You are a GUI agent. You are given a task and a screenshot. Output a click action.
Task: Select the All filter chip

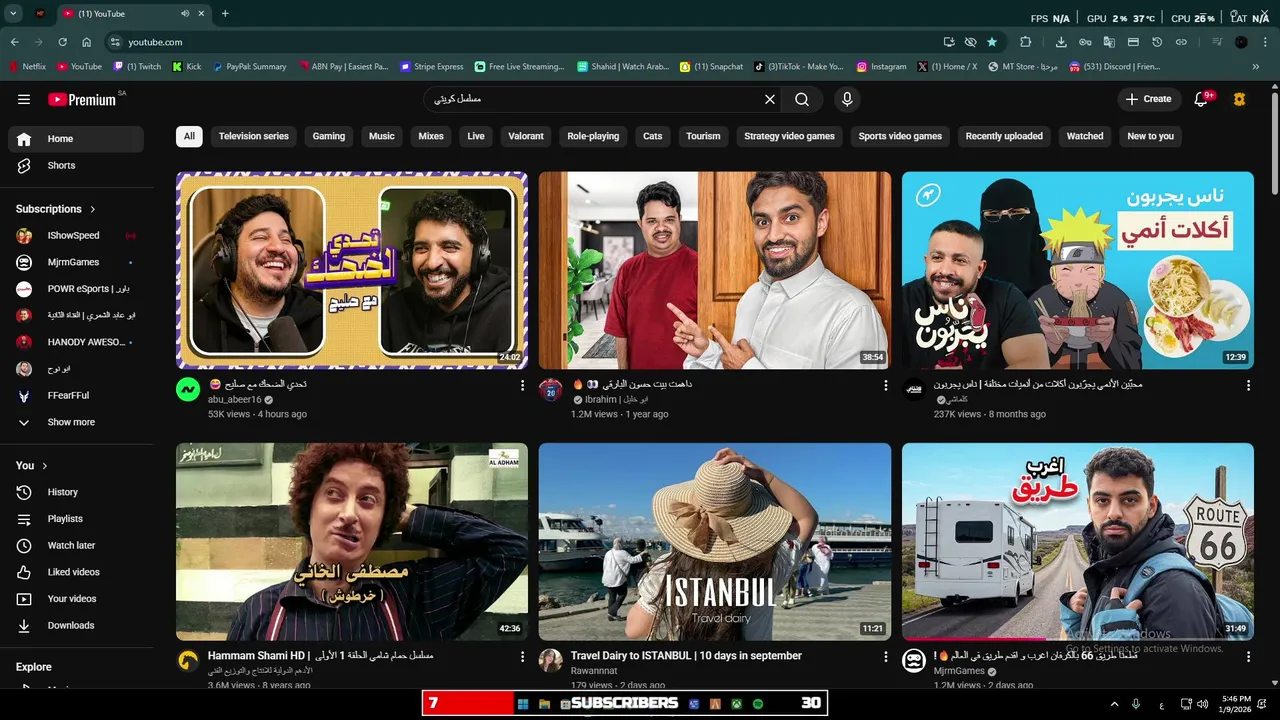(x=189, y=136)
